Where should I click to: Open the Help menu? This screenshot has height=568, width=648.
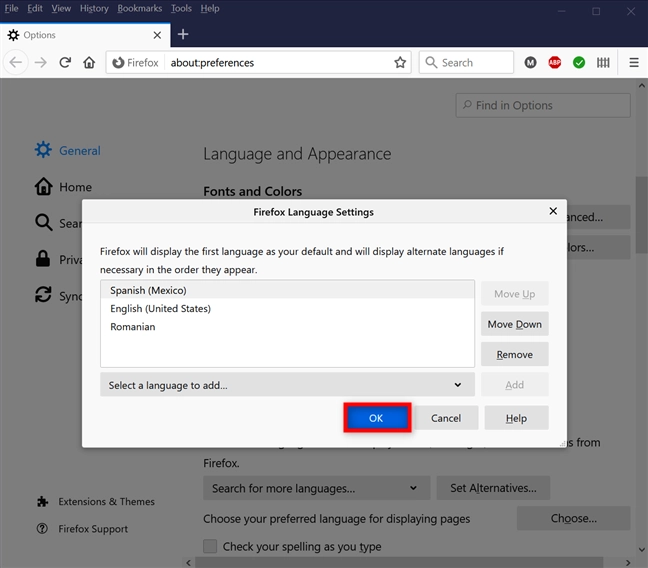tap(210, 8)
